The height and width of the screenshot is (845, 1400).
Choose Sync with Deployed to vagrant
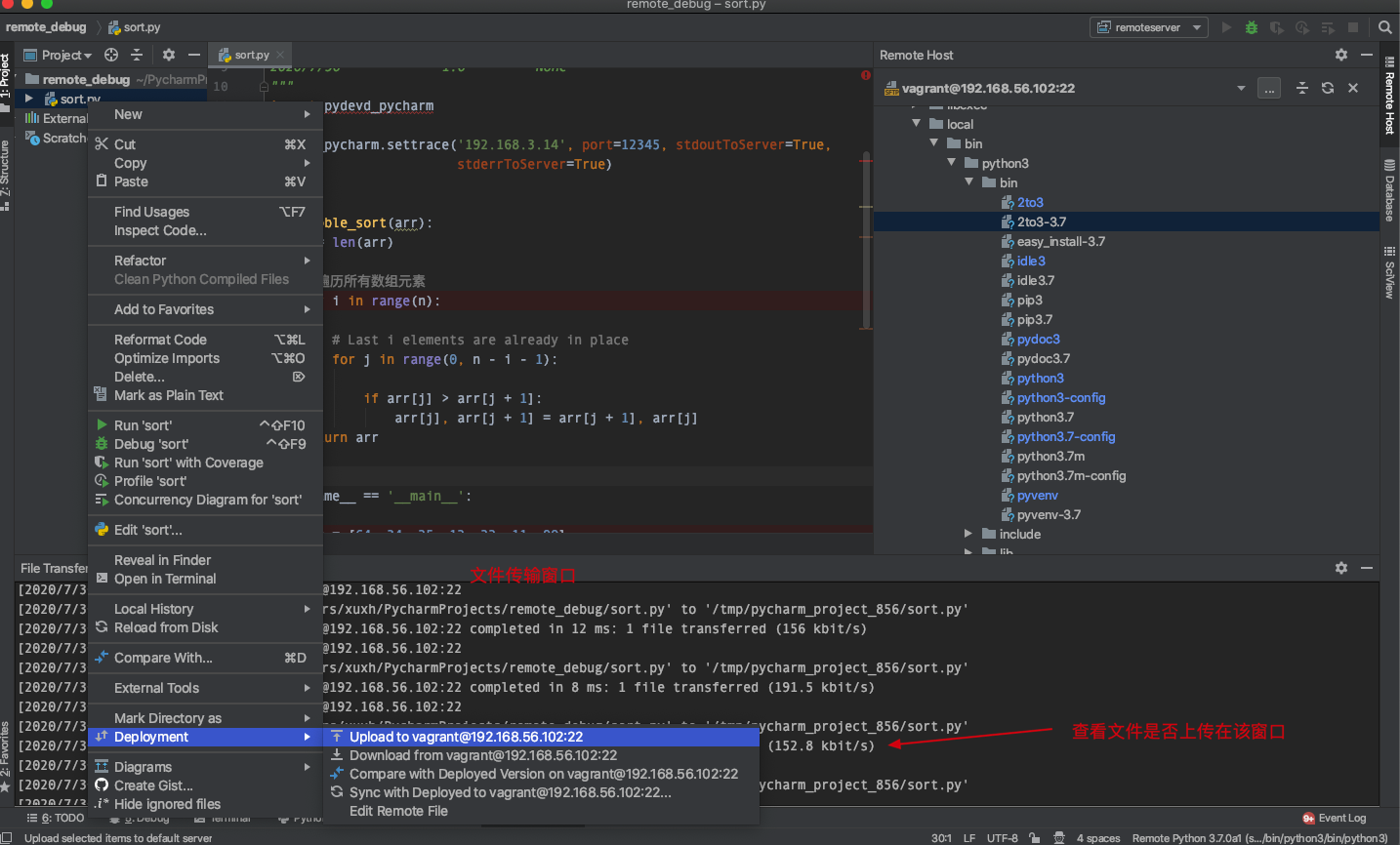click(542, 792)
